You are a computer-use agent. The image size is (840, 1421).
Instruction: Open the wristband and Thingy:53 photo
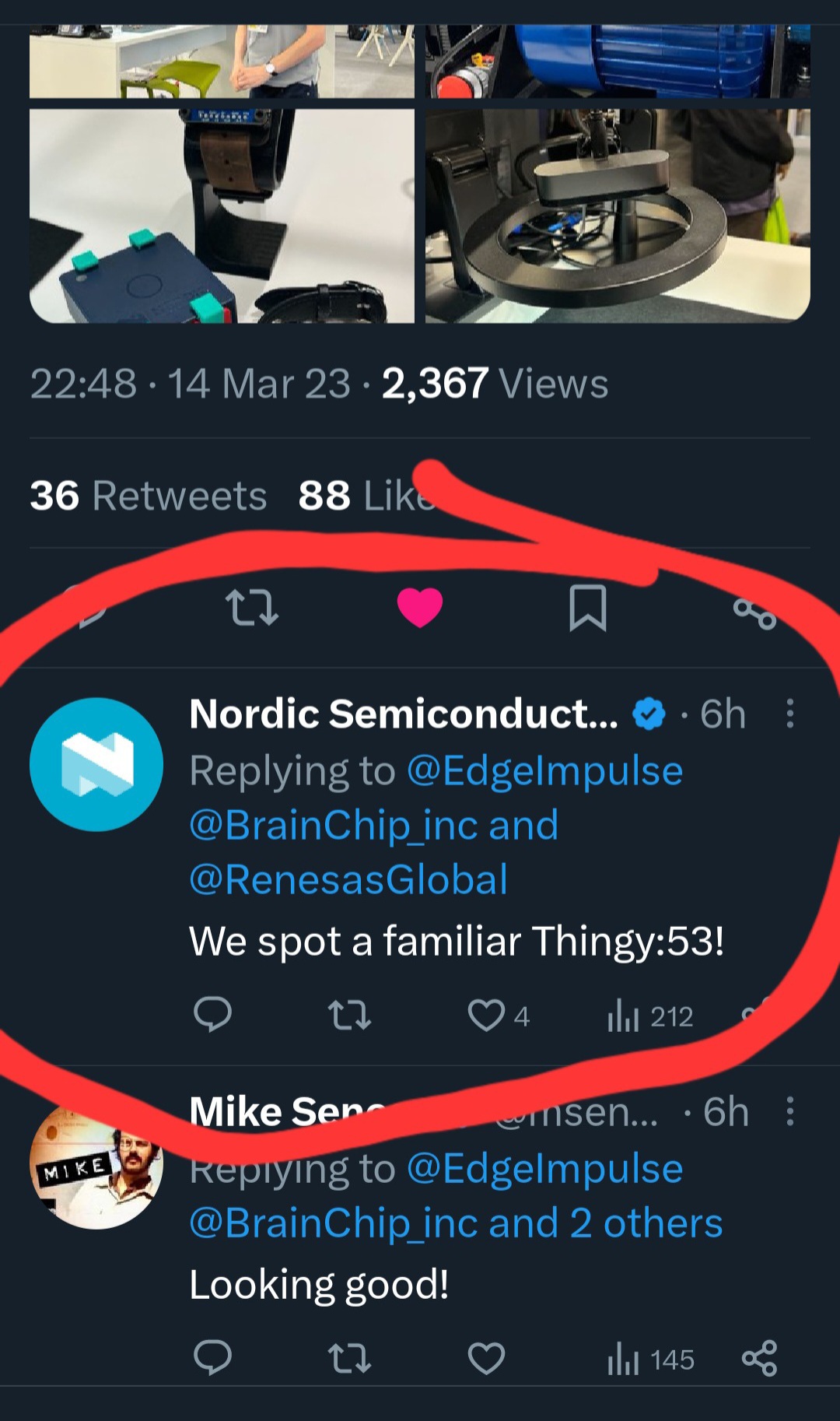coord(222,216)
